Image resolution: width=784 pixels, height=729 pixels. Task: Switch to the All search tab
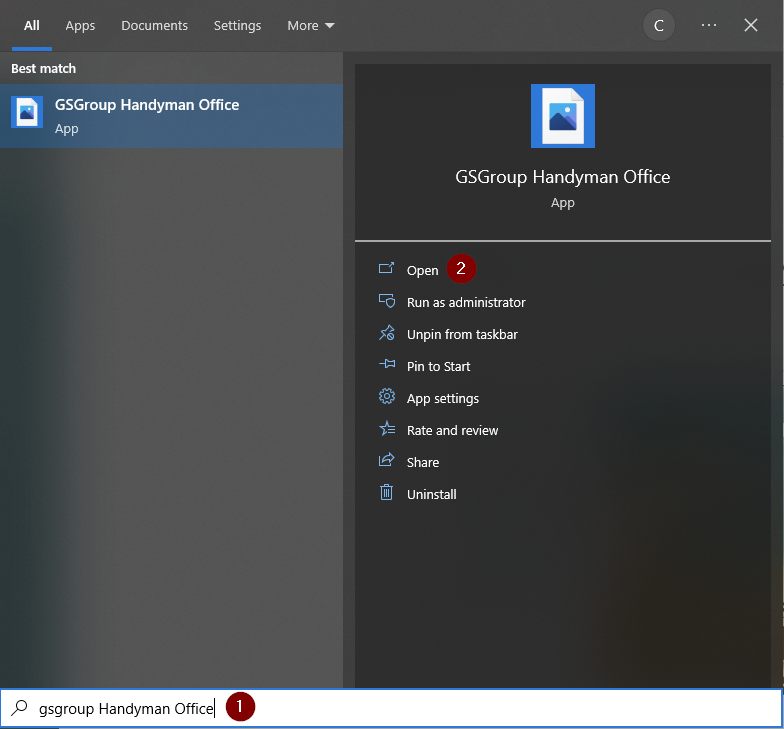(x=32, y=26)
